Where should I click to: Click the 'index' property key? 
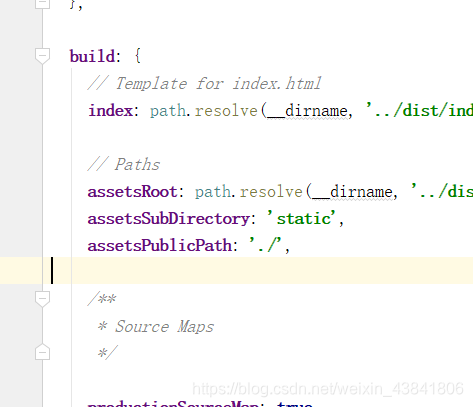tap(110, 110)
